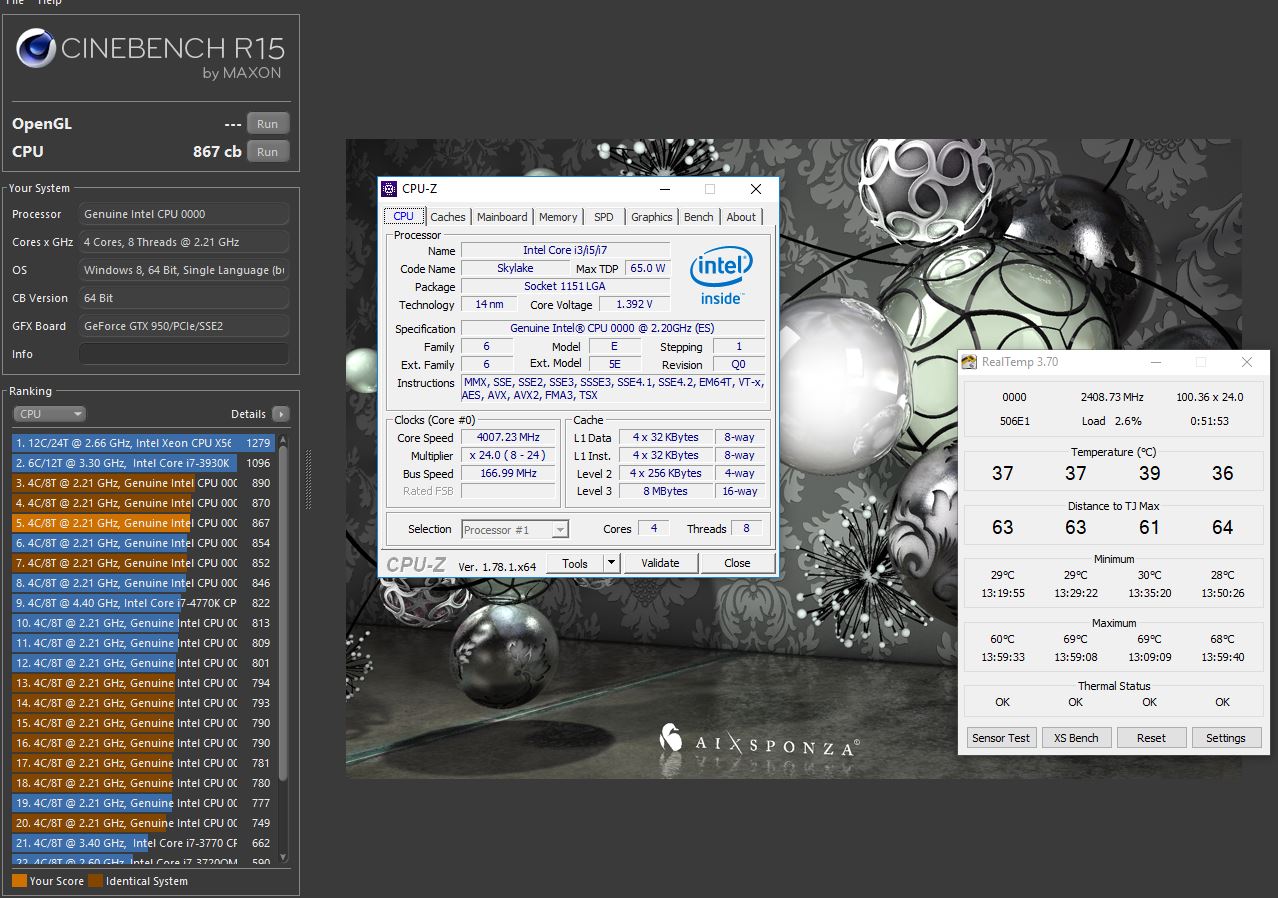The height and width of the screenshot is (898, 1278).
Task: Click the ranking scroll-up arrow
Action: (x=283, y=440)
